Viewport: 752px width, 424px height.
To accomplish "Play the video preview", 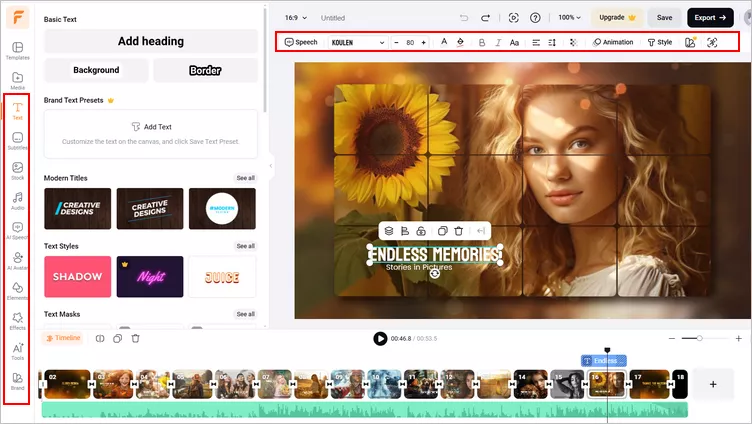I will [380, 339].
